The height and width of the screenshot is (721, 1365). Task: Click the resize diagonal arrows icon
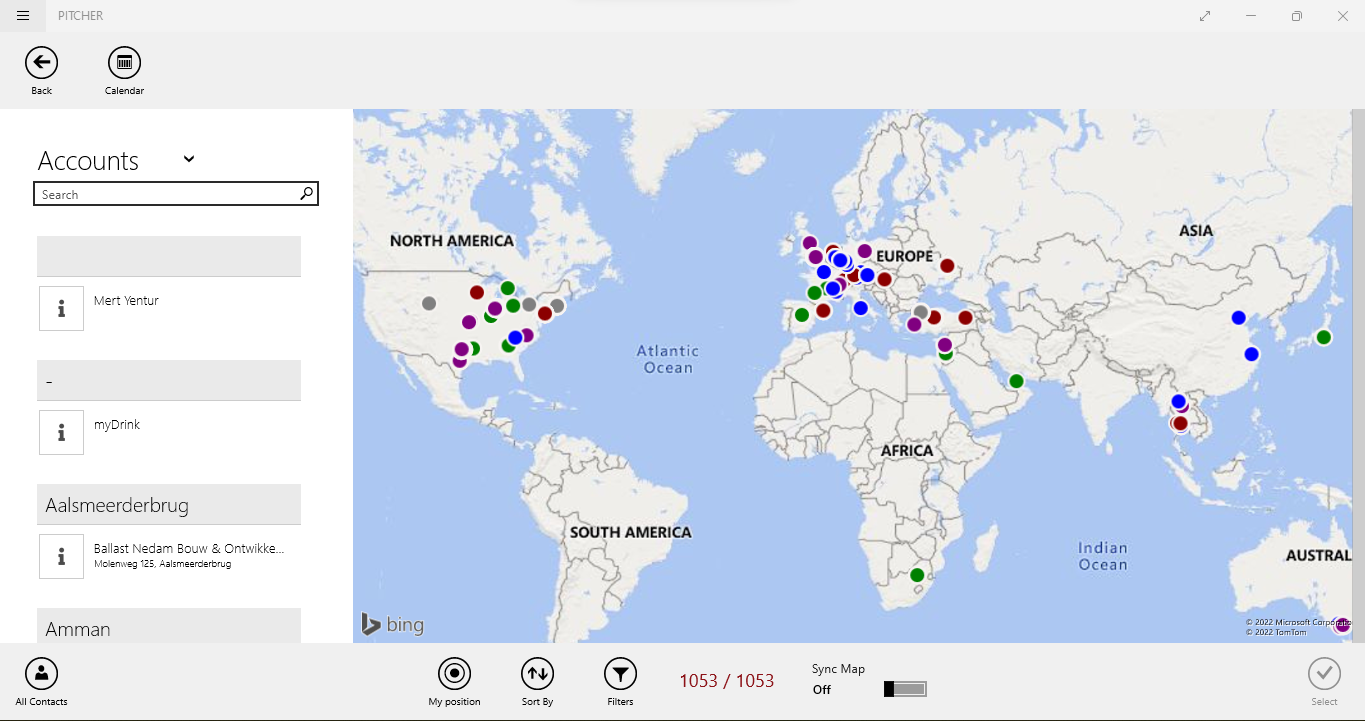pos(1205,15)
